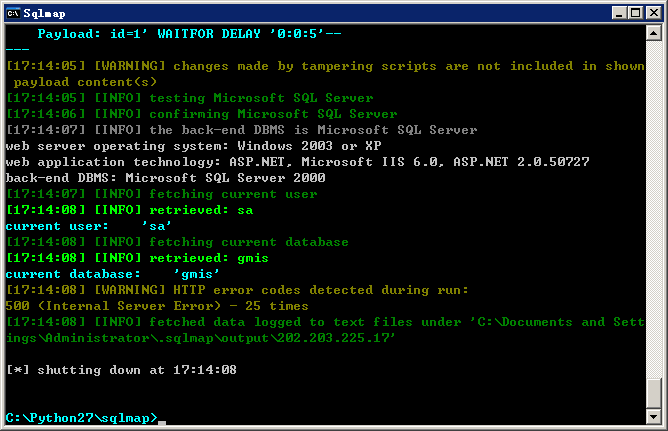Click the sqlmap output path 202.203.225.17

[200, 338]
